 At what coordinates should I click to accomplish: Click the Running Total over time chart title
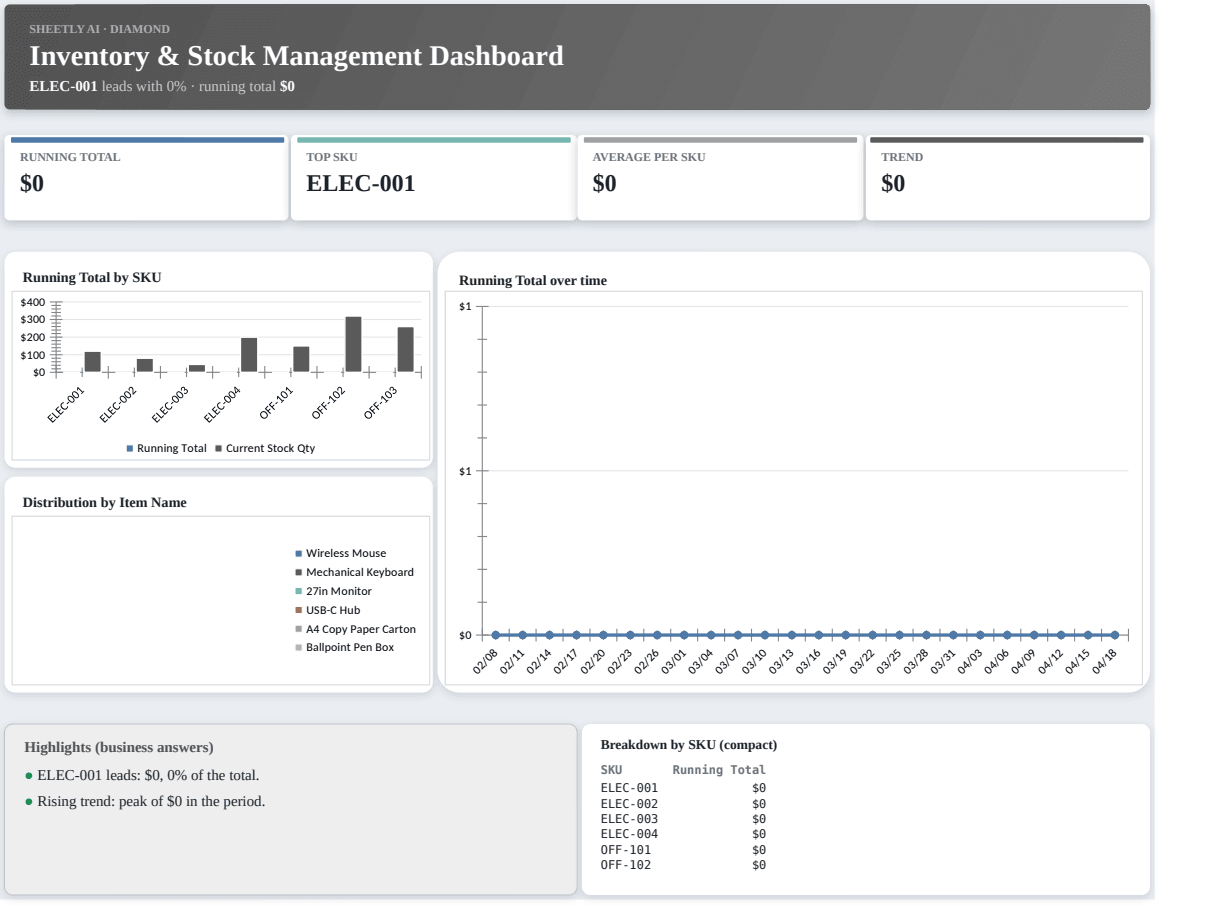click(533, 280)
